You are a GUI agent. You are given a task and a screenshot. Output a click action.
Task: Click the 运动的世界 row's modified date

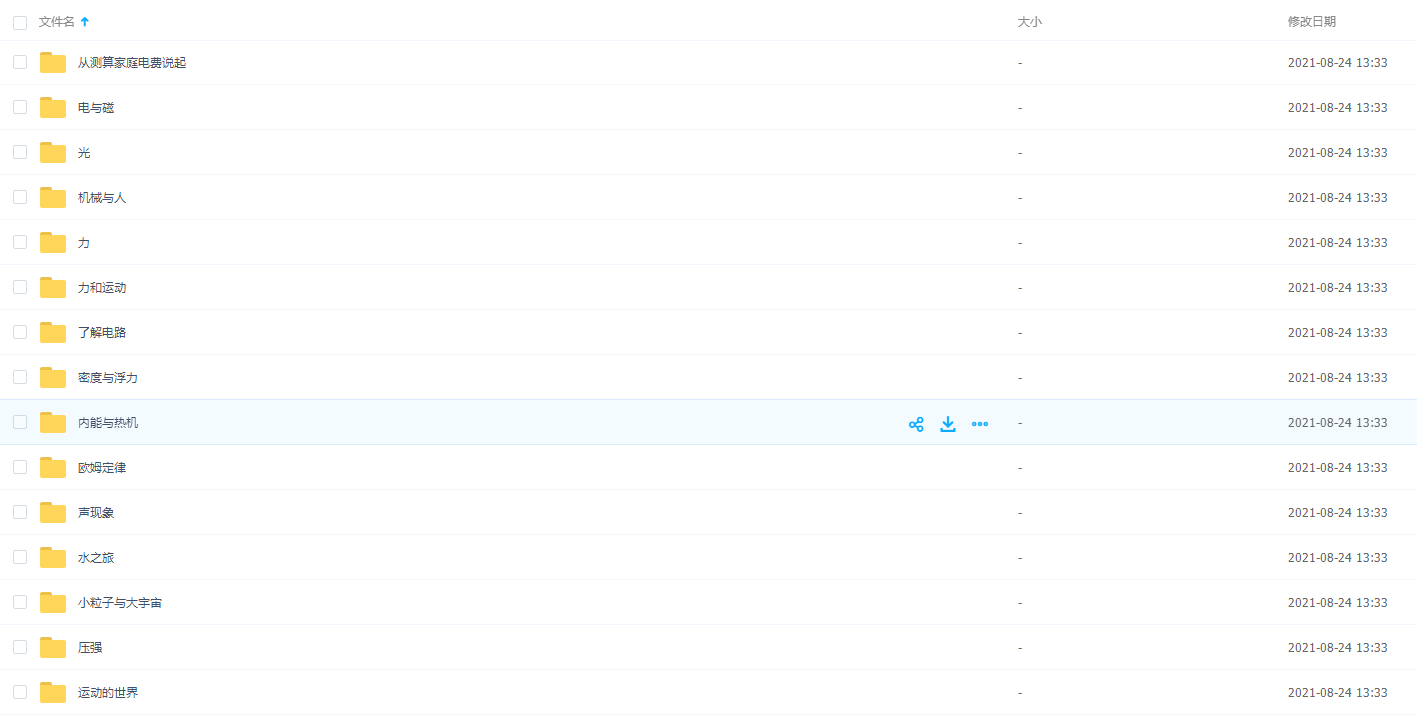point(1337,693)
